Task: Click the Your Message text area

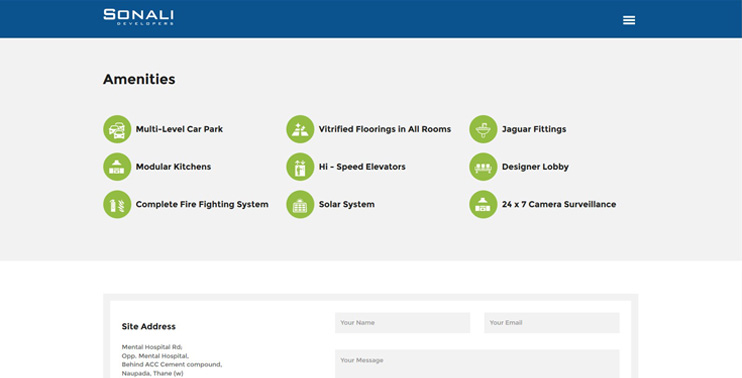Action: point(477,364)
